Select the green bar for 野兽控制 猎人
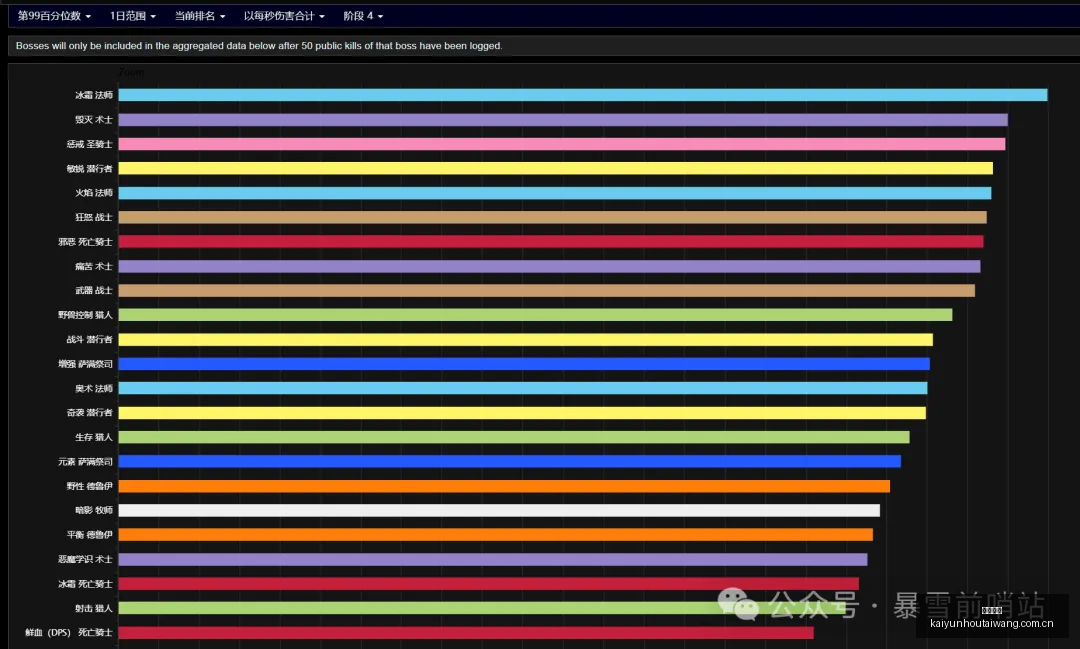 [x=535, y=315]
